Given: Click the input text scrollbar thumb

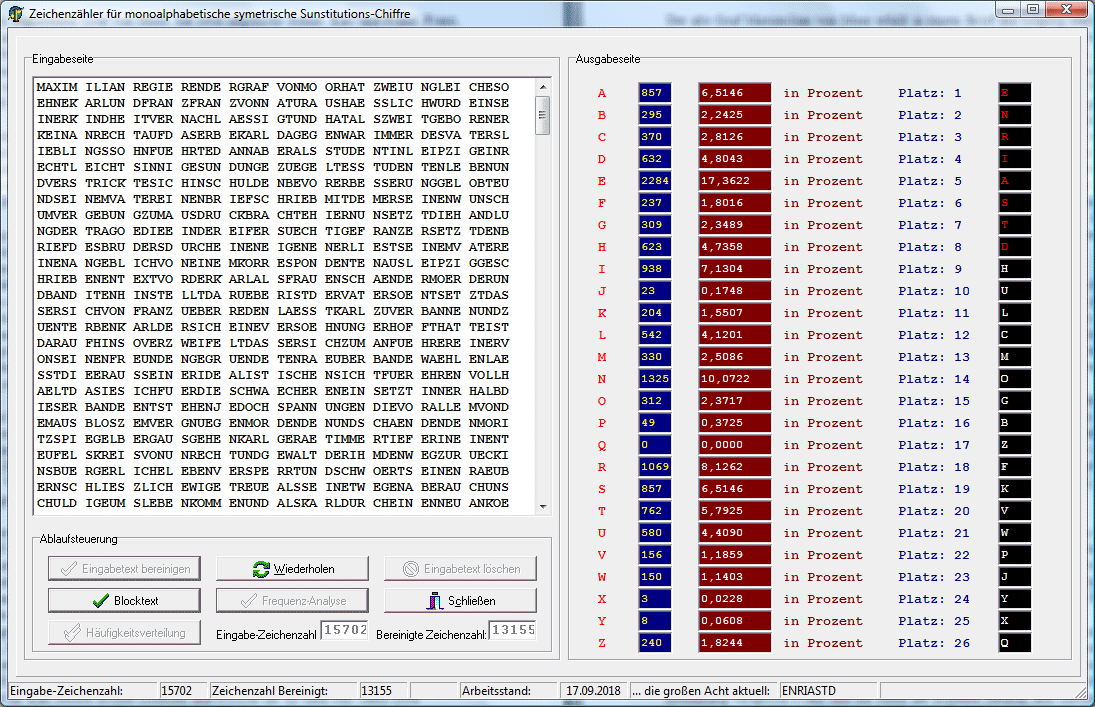Looking at the screenshot, I should coord(543,115).
